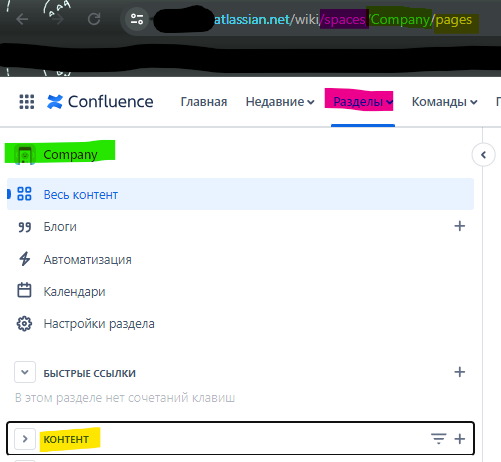Image resolution: width=501 pixels, height=462 pixels.
Task: Open the Команды dropdown
Action: (x=444, y=102)
